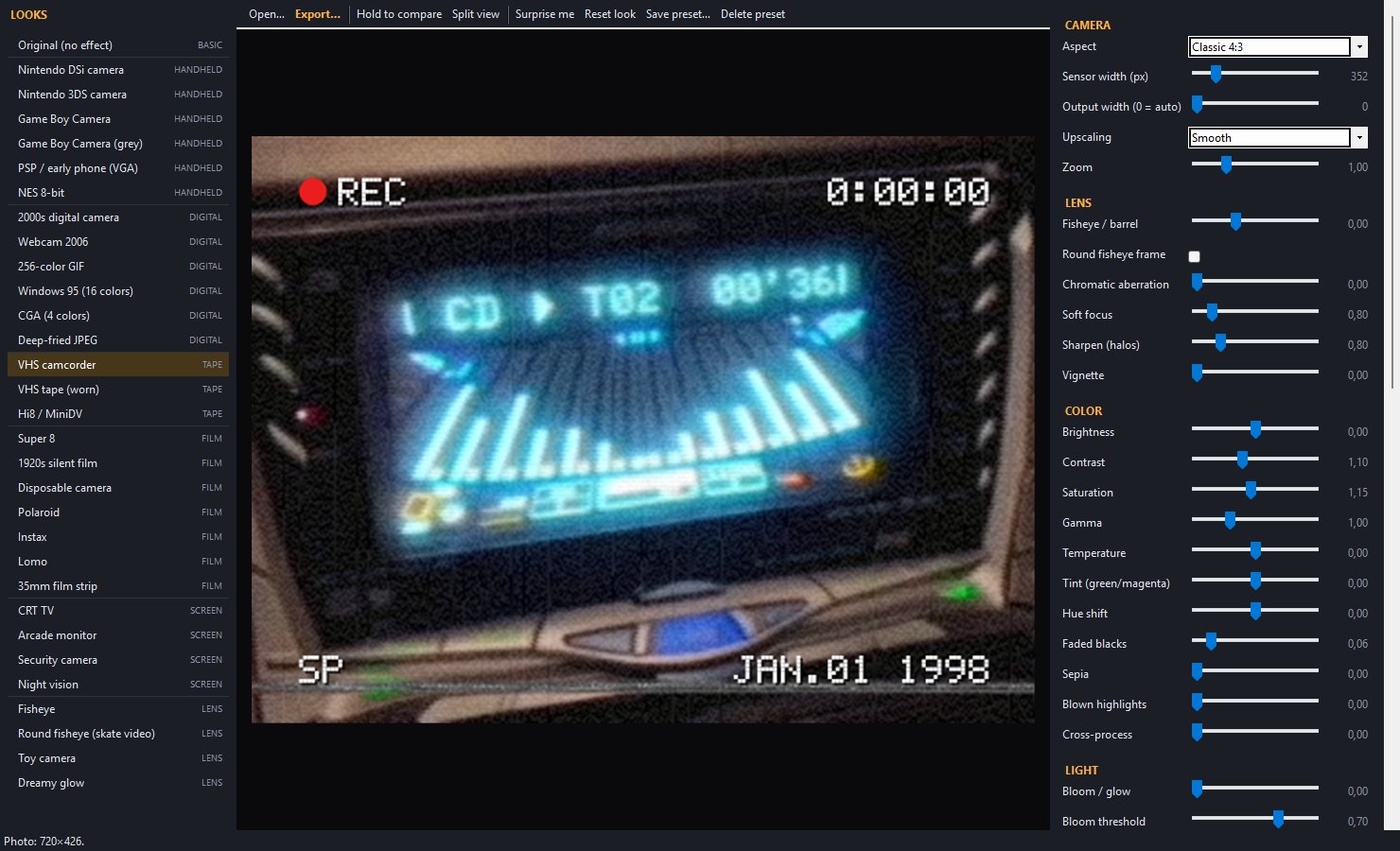The height and width of the screenshot is (851, 1400).
Task: Click Delete preset
Action: coord(753,14)
